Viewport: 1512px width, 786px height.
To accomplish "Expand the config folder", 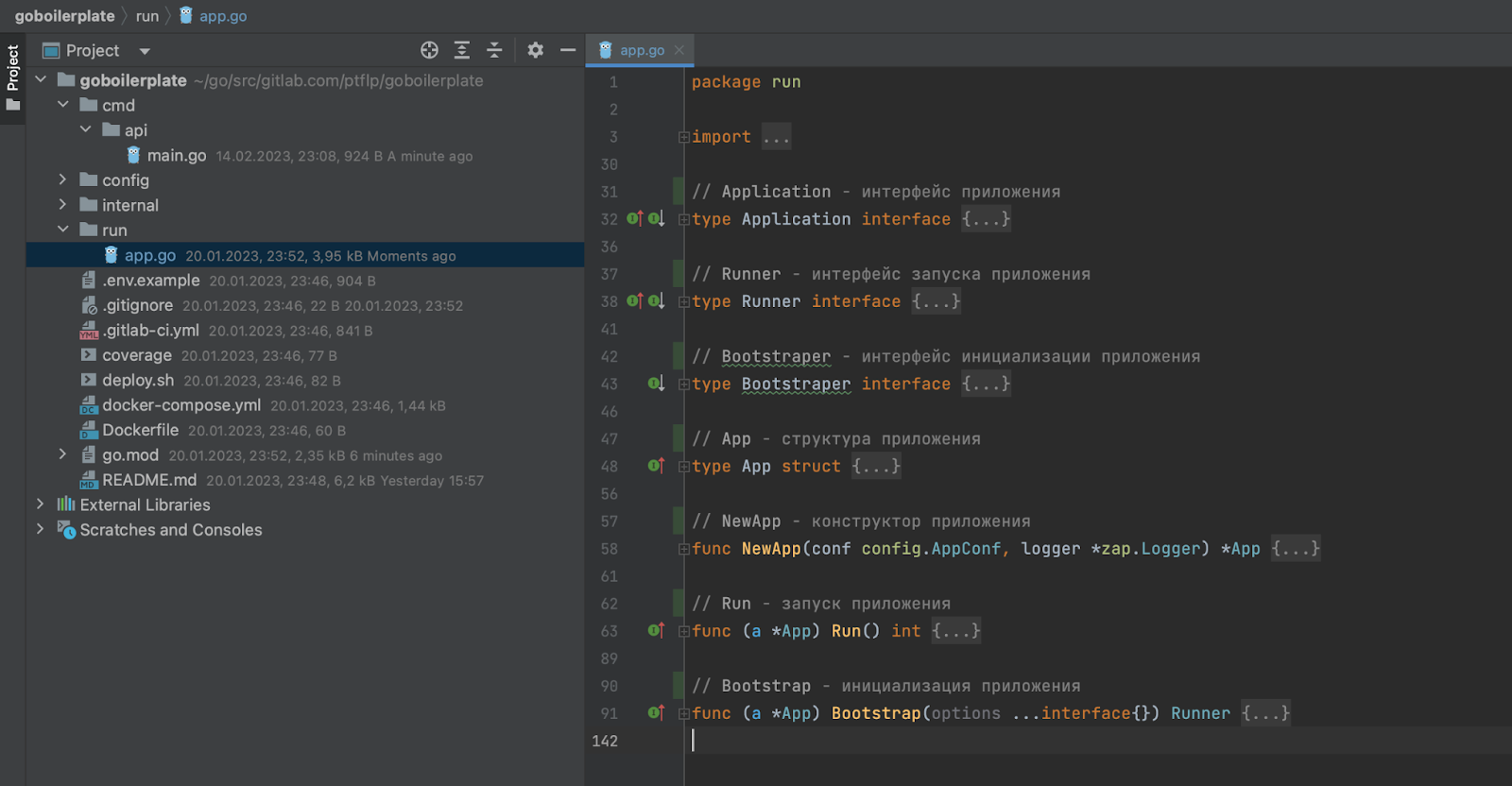I will [62, 179].
